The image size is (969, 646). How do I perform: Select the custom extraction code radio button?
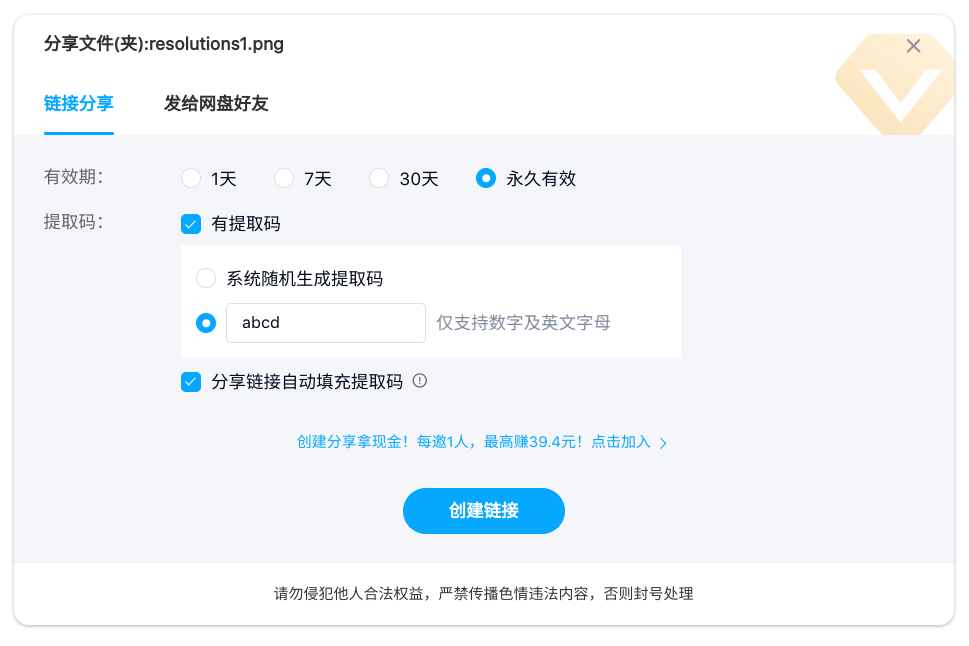[206, 323]
